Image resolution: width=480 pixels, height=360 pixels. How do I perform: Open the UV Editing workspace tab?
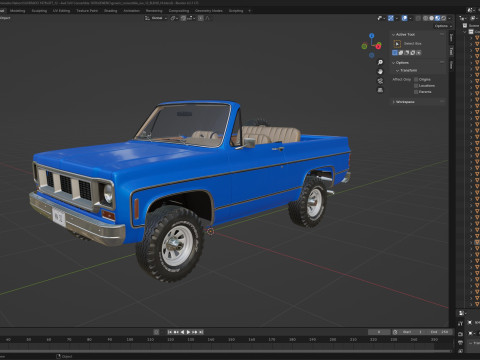click(x=61, y=11)
